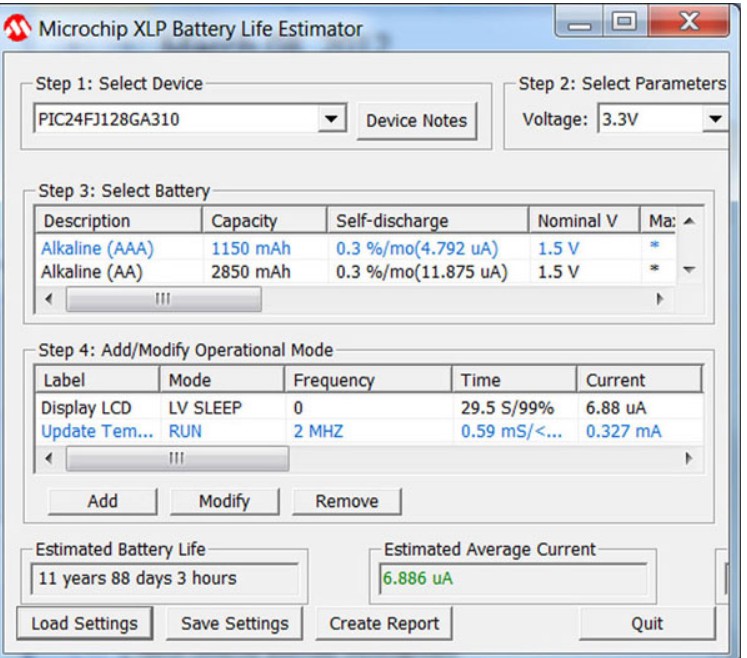This screenshot has height=658, width=747.
Task: Open the Device Notes button
Action: coord(416,121)
